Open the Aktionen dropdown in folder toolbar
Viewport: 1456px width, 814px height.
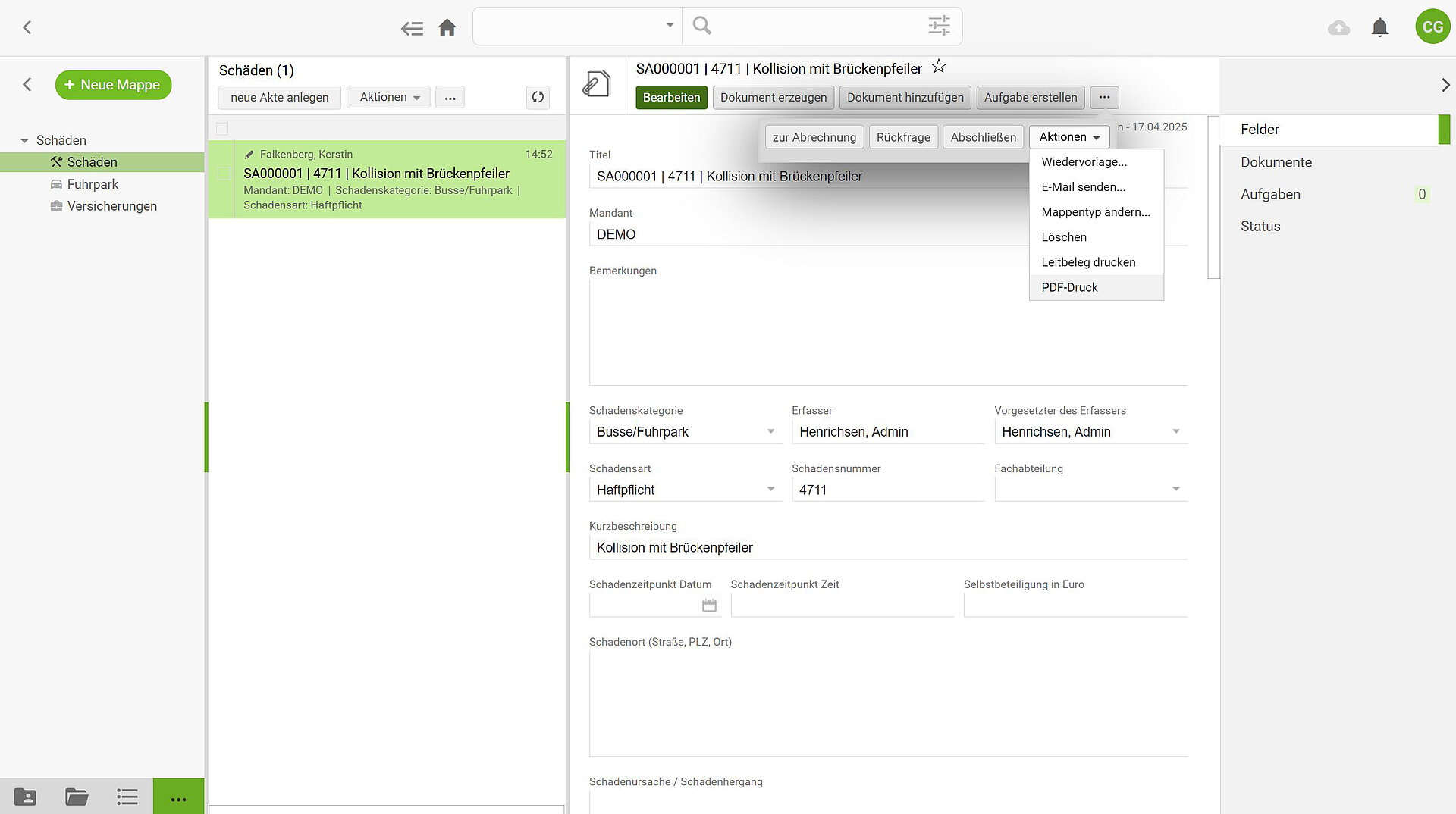pos(1069,137)
